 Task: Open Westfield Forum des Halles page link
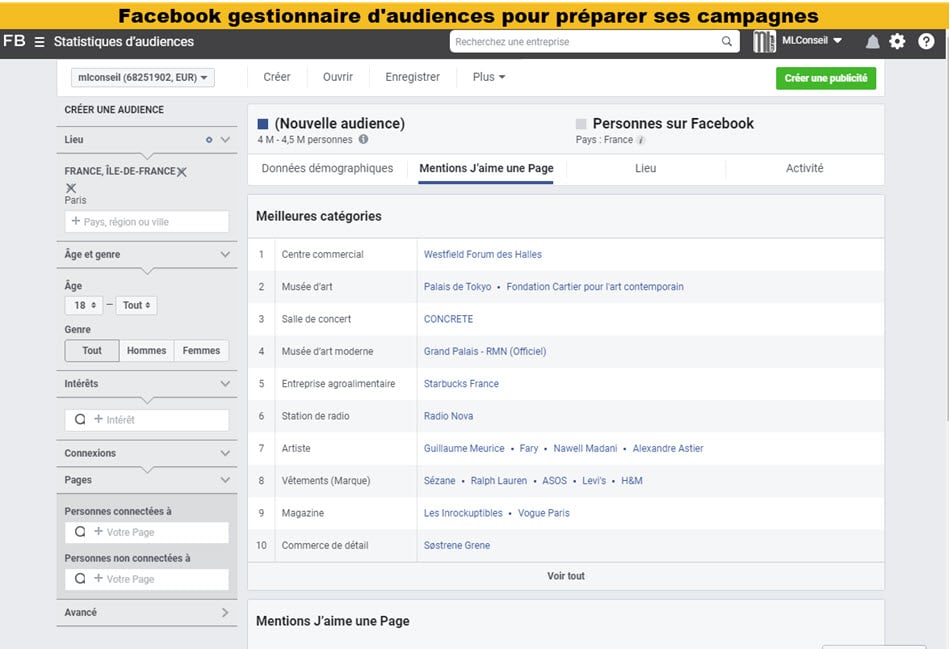click(x=483, y=255)
